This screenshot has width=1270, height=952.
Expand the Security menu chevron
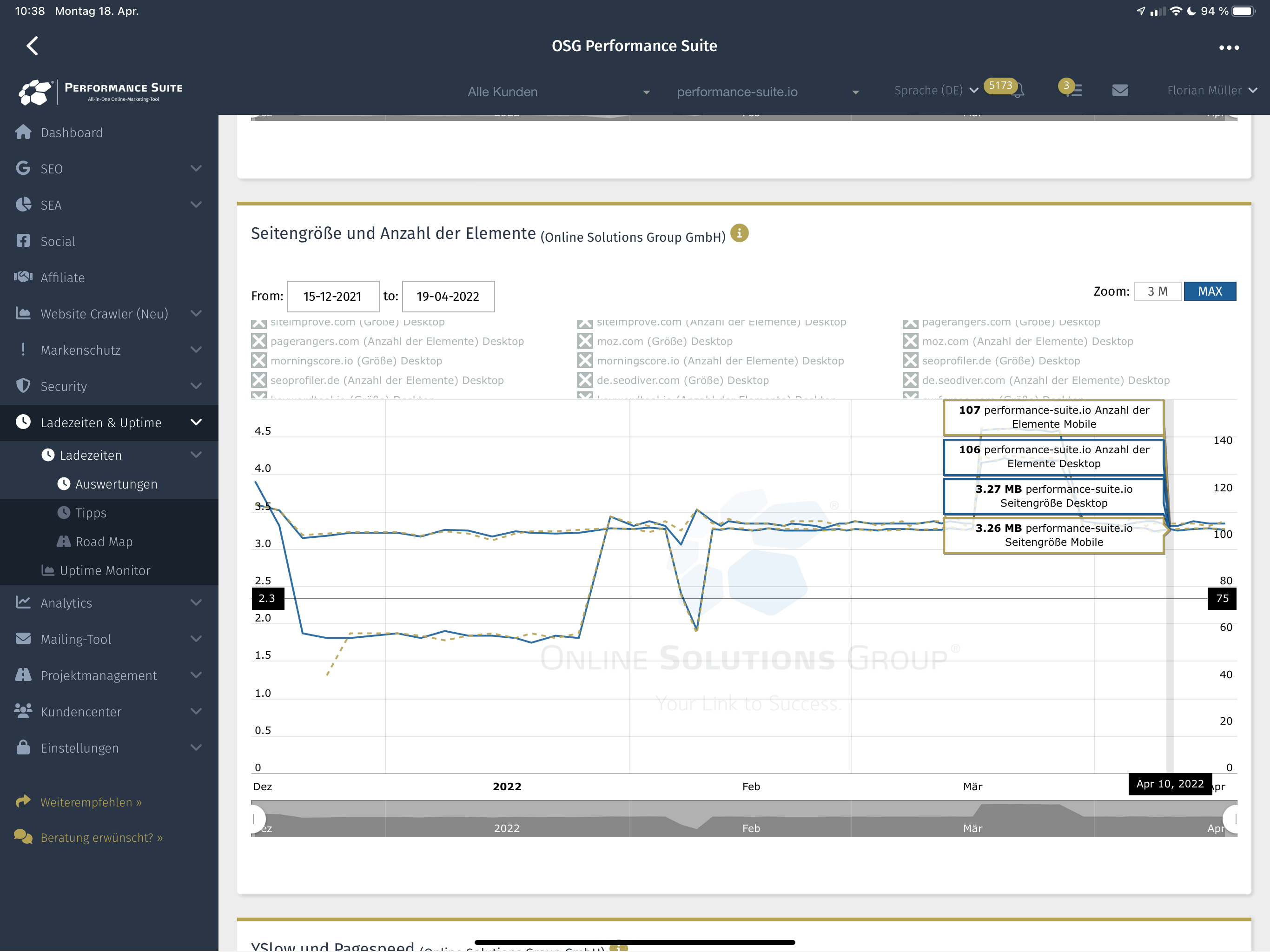pos(196,386)
